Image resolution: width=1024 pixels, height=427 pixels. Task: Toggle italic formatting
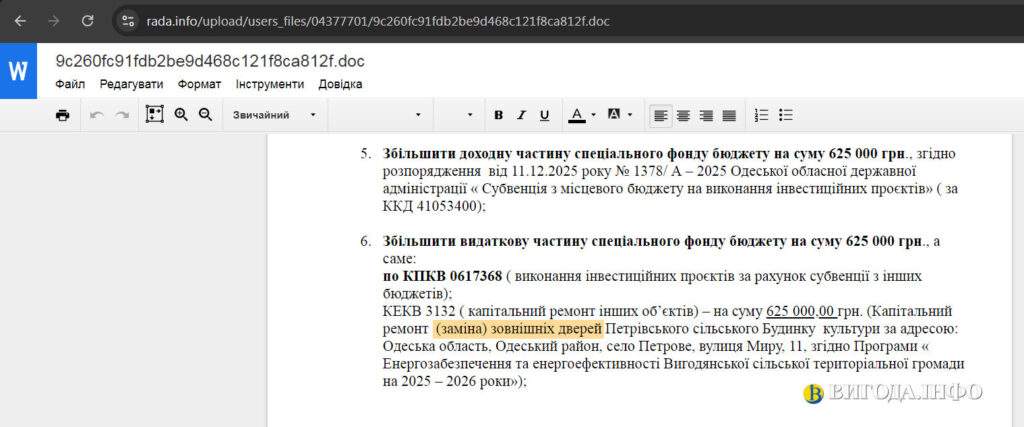tap(521, 115)
